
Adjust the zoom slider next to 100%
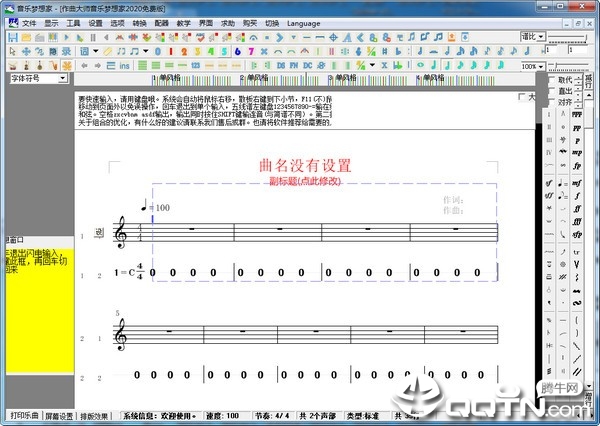[567, 67]
